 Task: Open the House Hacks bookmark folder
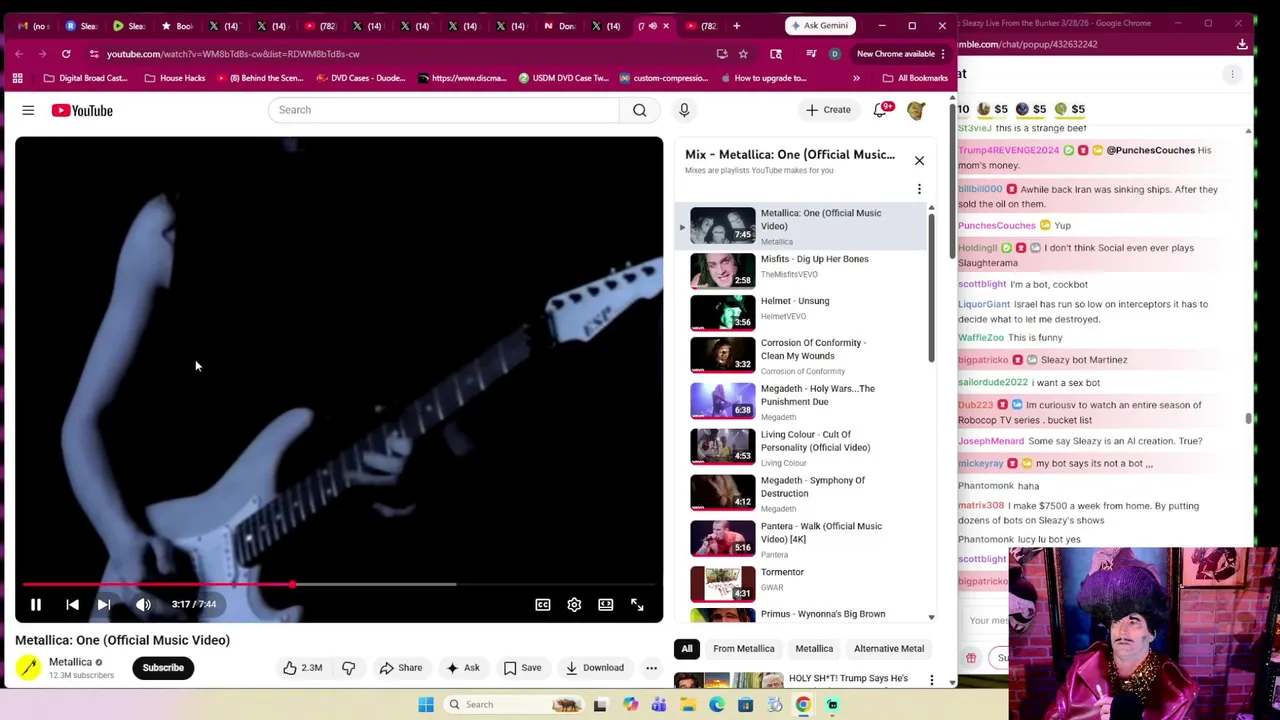(174, 78)
